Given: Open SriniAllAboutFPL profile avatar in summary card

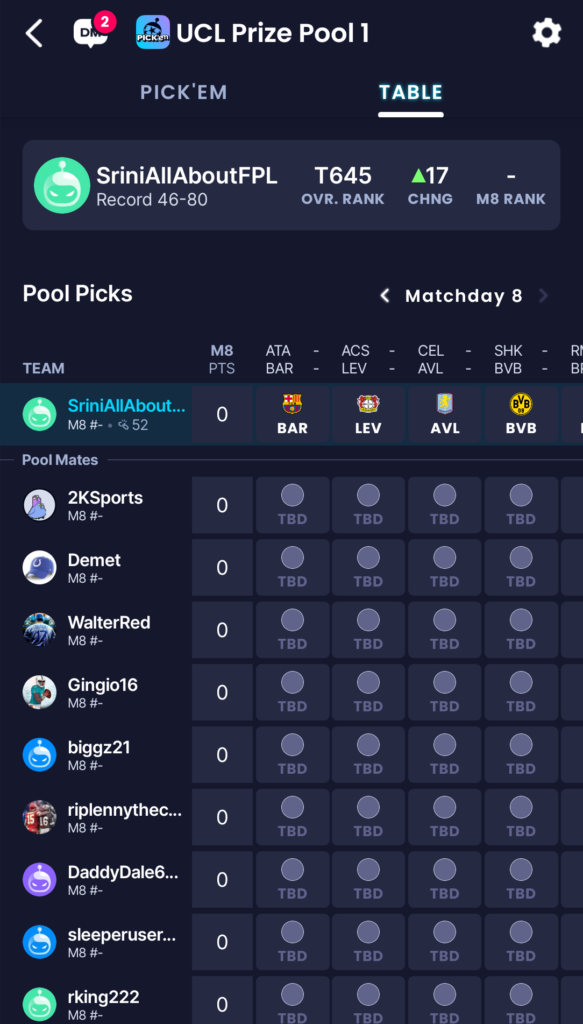Looking at the screenshot, I should (x=62, y=185).
